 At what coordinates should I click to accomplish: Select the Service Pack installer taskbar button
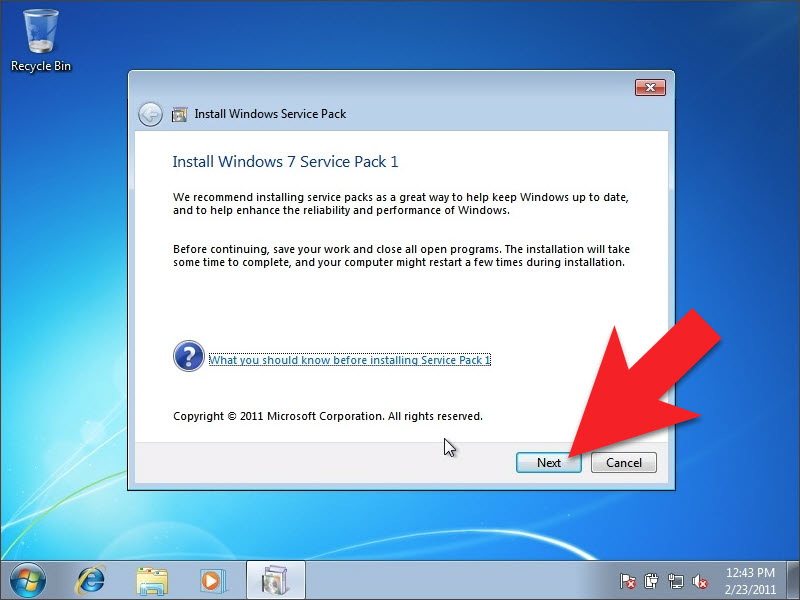(x=274, y=579)
